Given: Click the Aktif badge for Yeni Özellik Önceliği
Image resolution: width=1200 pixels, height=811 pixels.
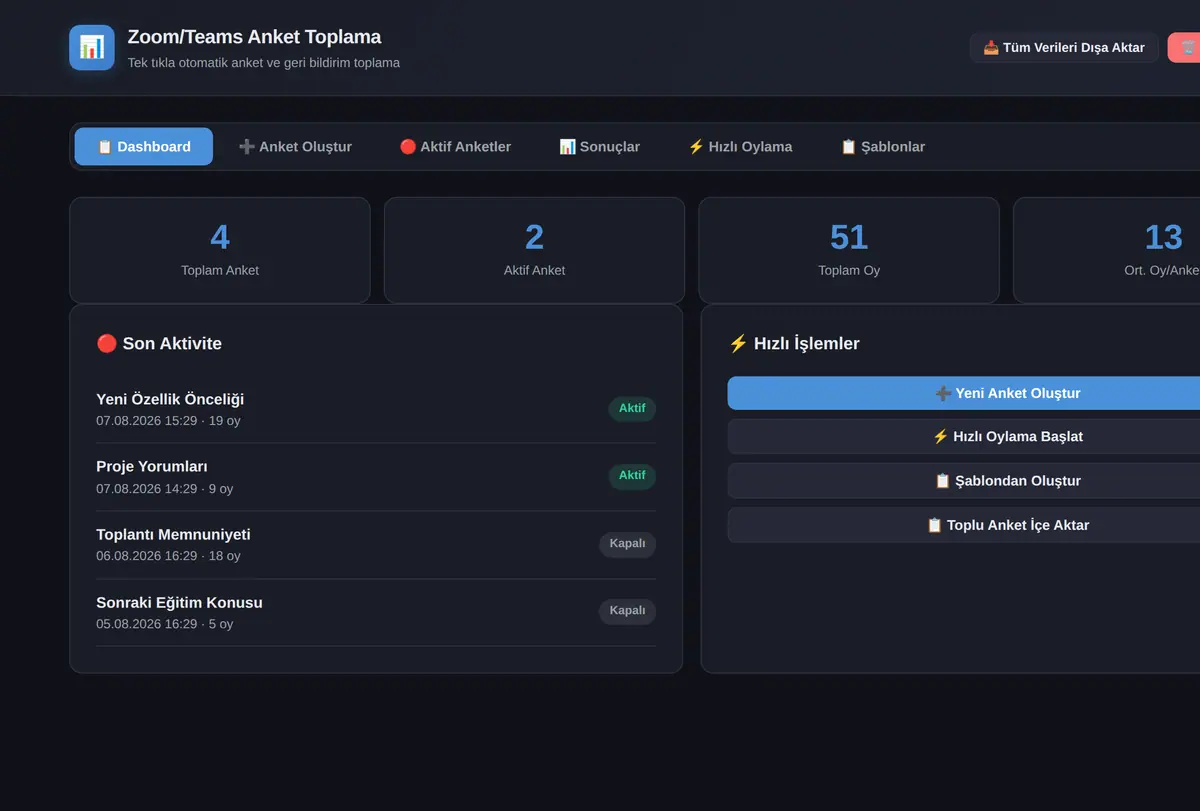Looking at the screenshot, I should click(x=632, y=408).
